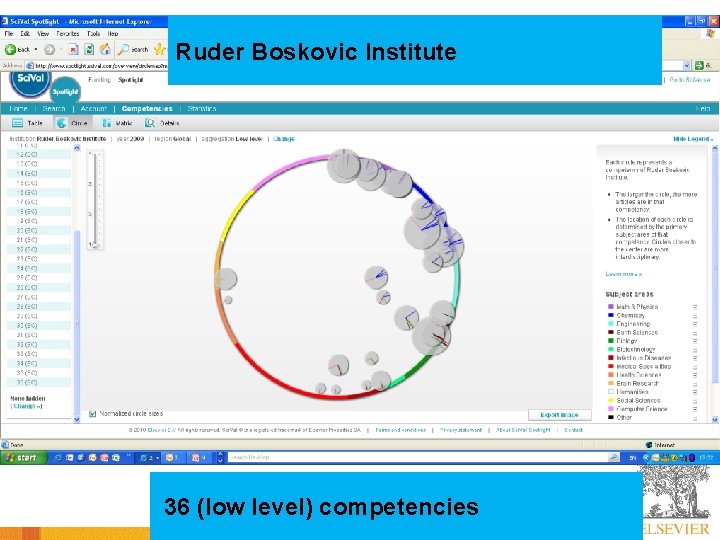Toggle Chemistry legend checkbox

[x=695, y=315]
